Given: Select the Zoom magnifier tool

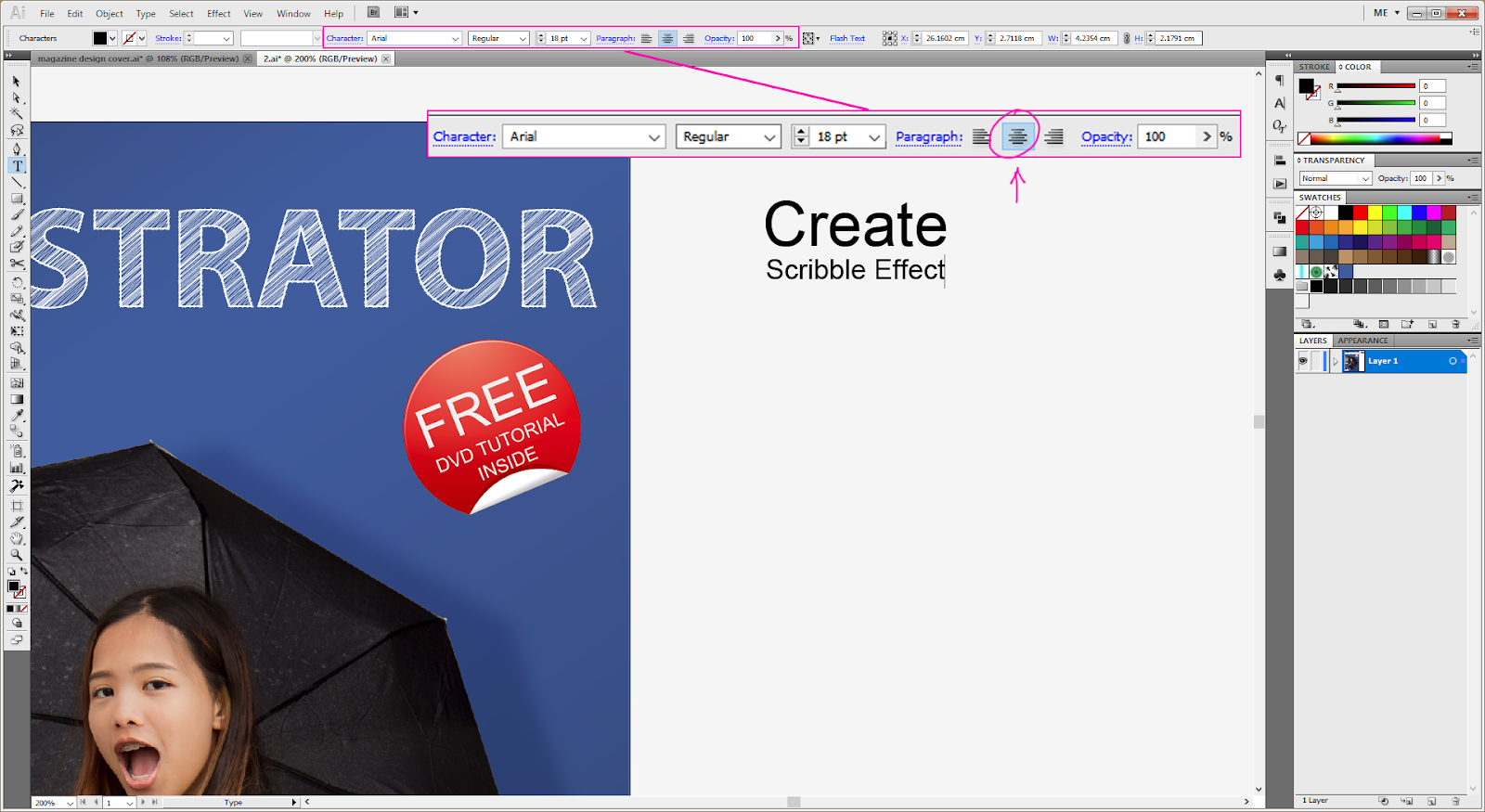Looking at the screenshot, I should coord(17,555).
